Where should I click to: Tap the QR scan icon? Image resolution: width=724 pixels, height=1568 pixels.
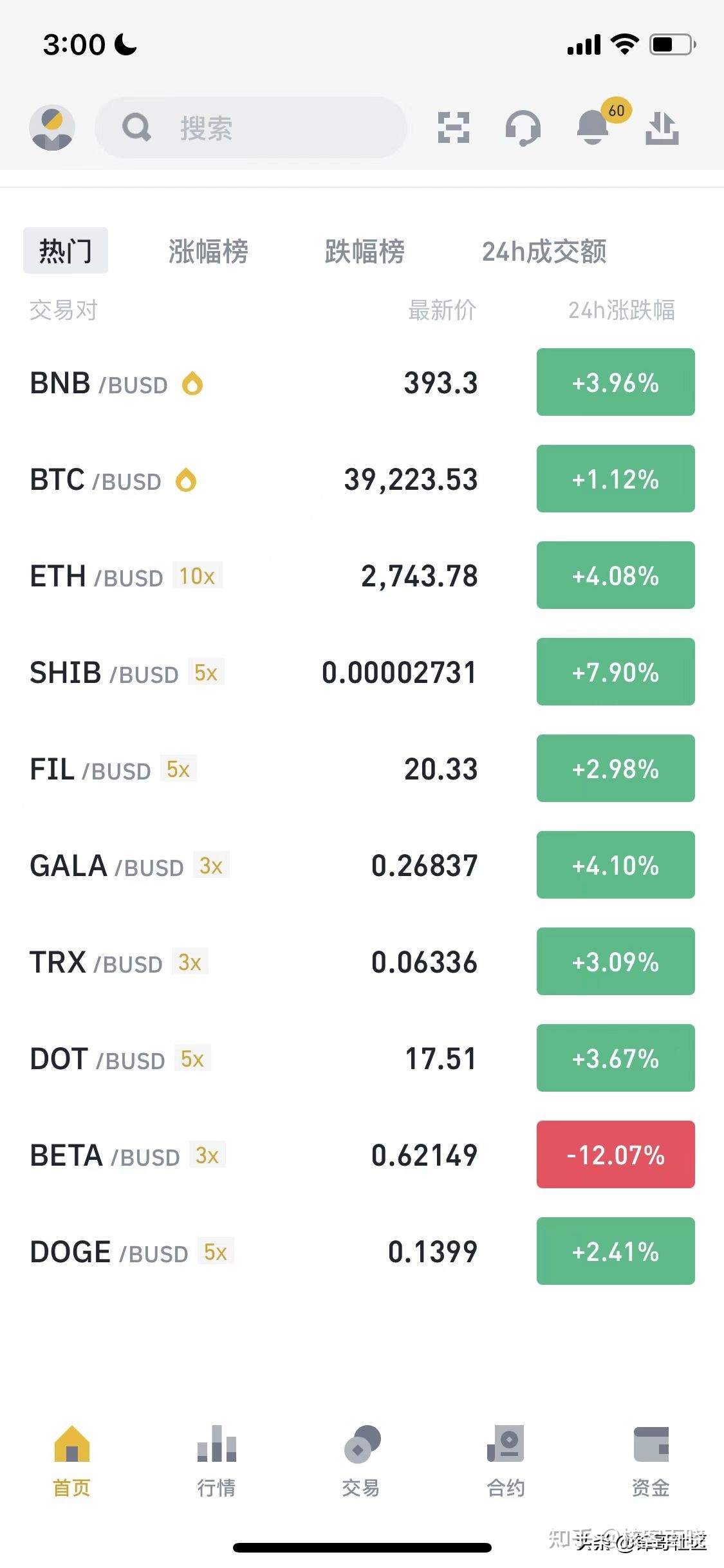click(453, 127)
